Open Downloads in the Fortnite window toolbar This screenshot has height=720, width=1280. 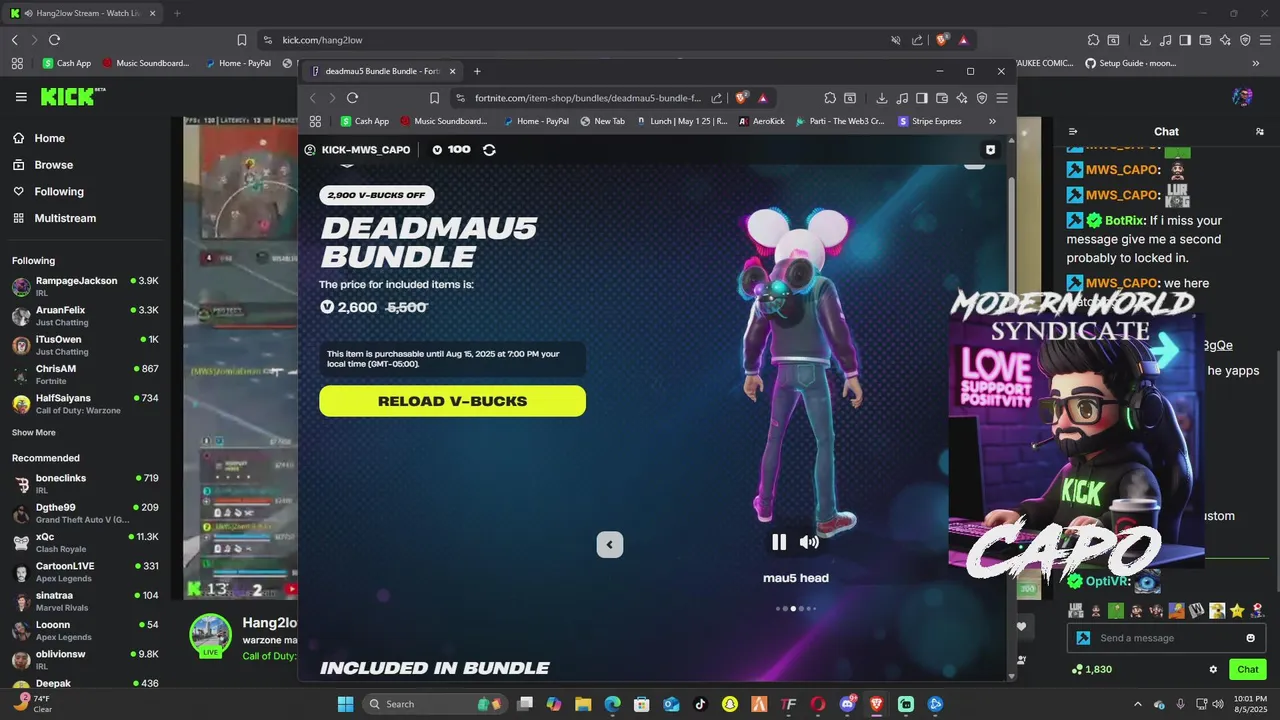882,98
